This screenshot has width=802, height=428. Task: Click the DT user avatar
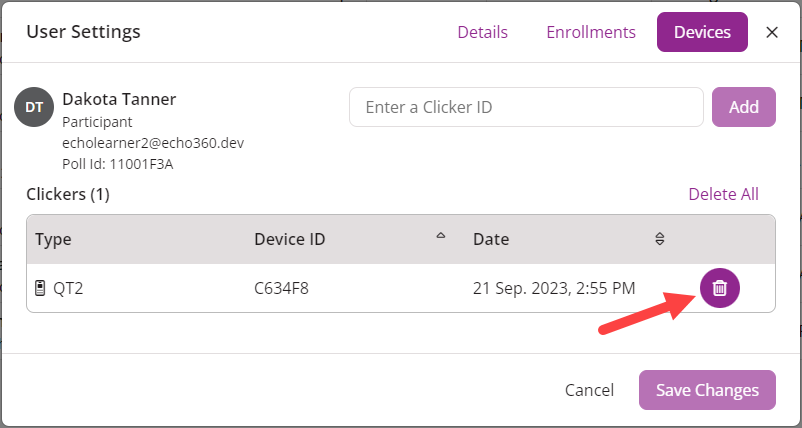coord(34,106)
